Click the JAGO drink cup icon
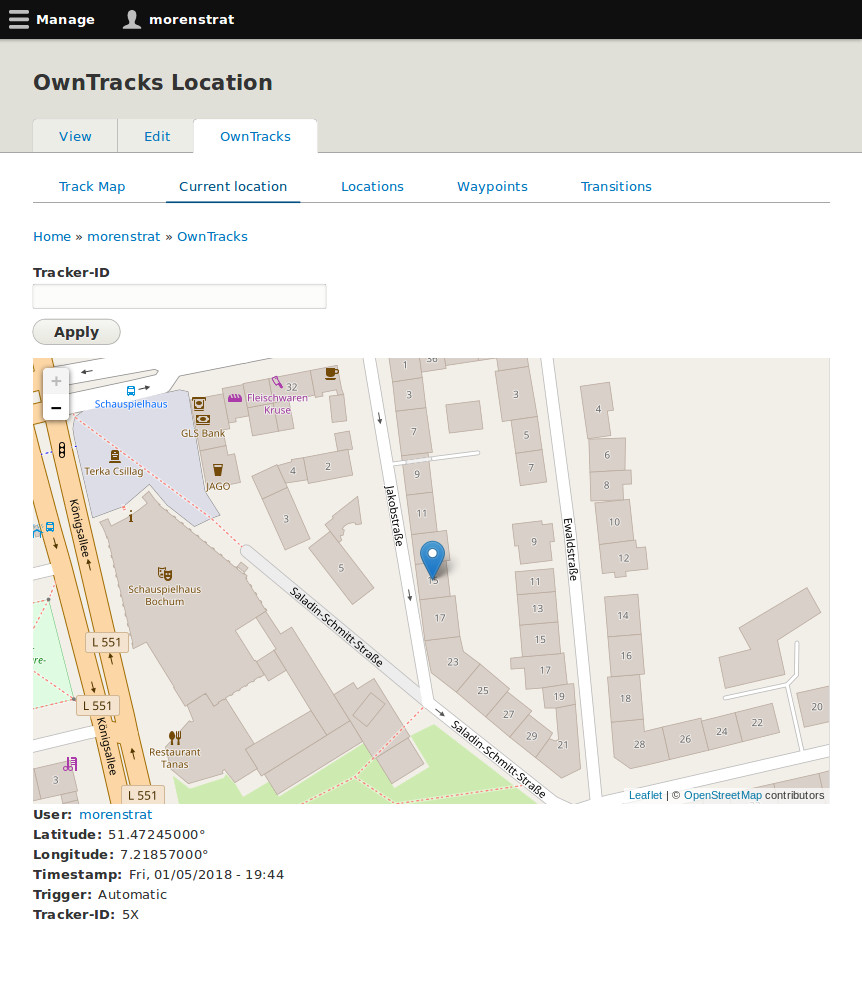The image size is (862, 1008). pos(218,470)
